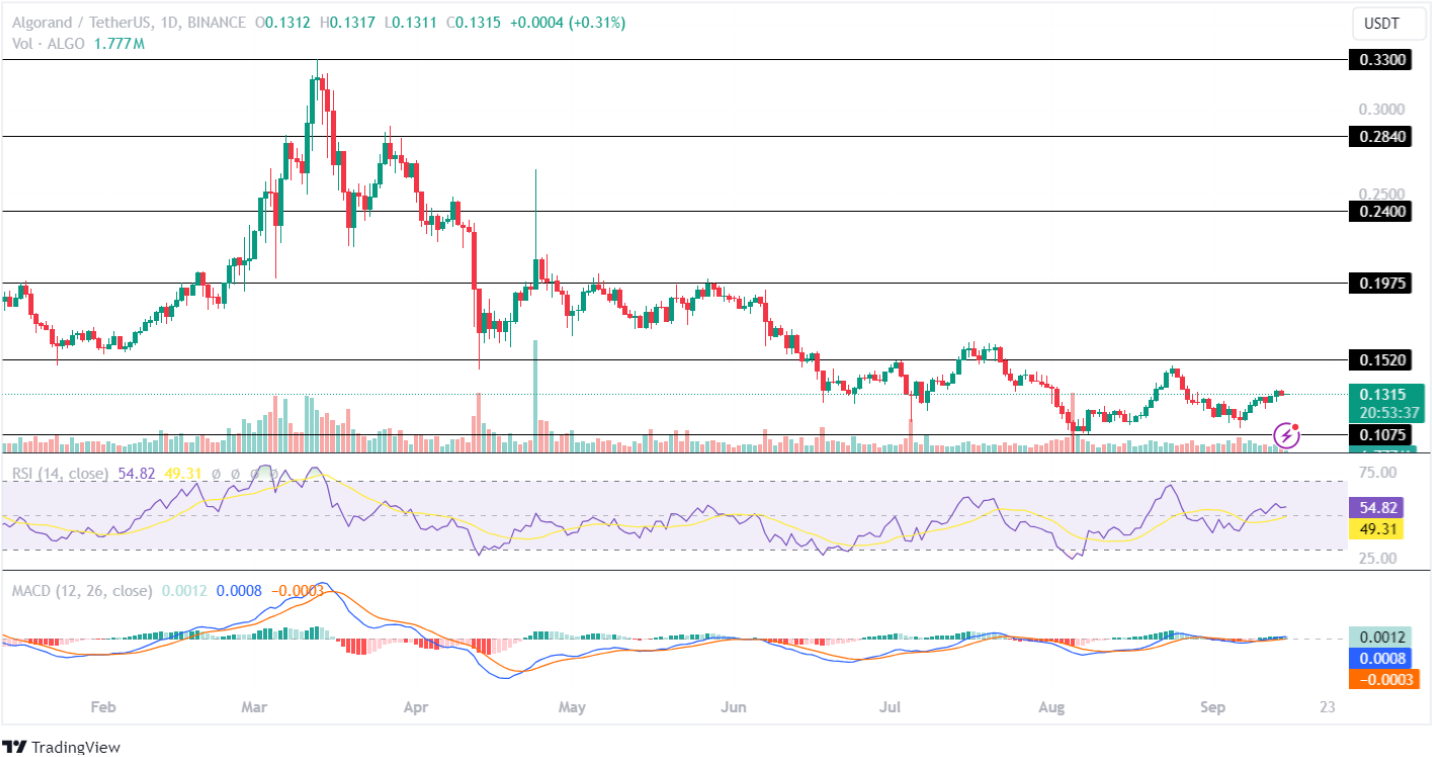The width and height of the screenshot is (1432, 757).
Task: Select the open value O0.1312
Action: click(283, 22)
